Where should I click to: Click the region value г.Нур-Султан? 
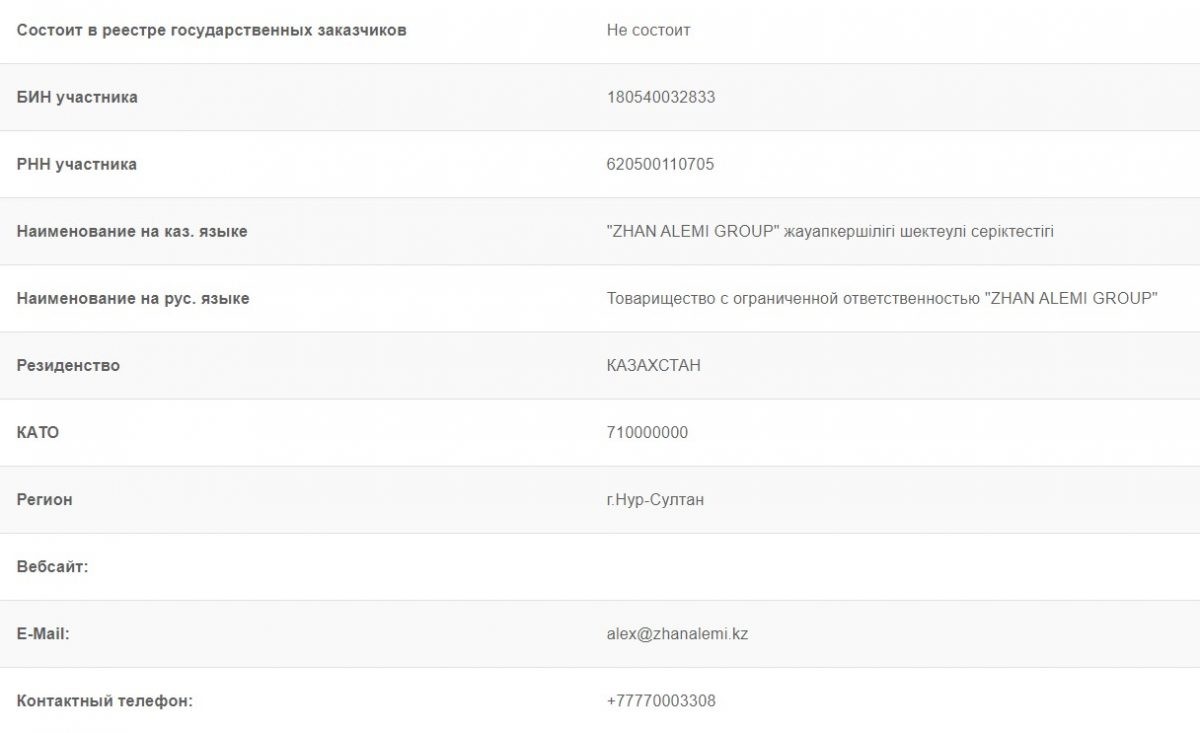click(655, 499)
